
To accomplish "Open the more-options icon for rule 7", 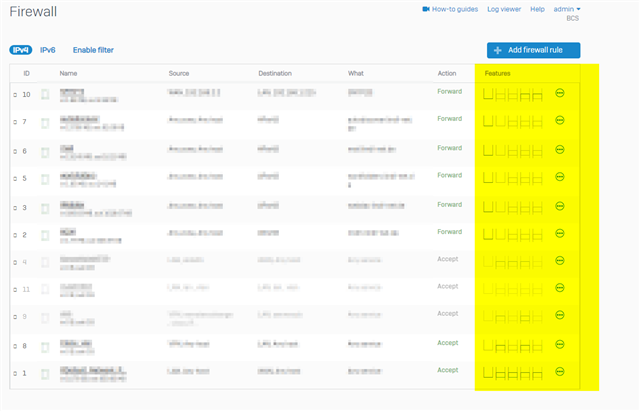I will coord(560,122).
